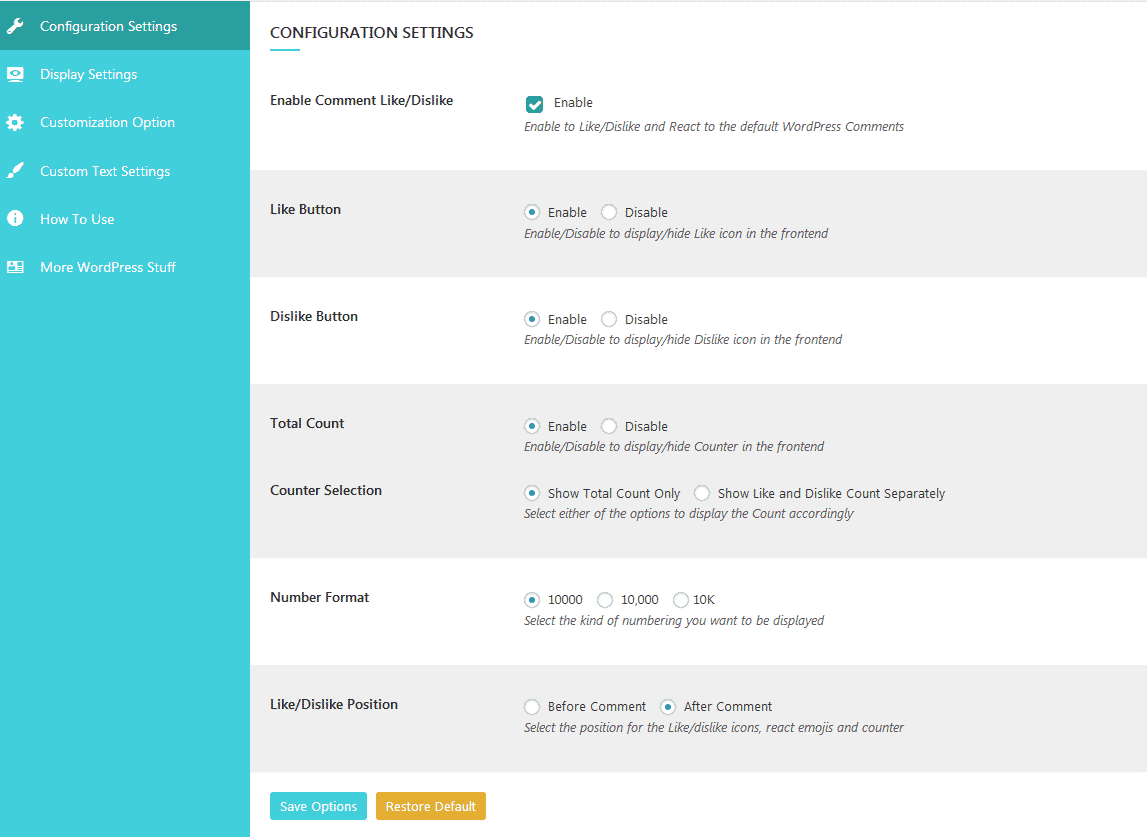The height and width of the screenshot is (837, 1147).
Task: Click hint 'Select the kind of numbering'
Action: click(x=674, y=620)
